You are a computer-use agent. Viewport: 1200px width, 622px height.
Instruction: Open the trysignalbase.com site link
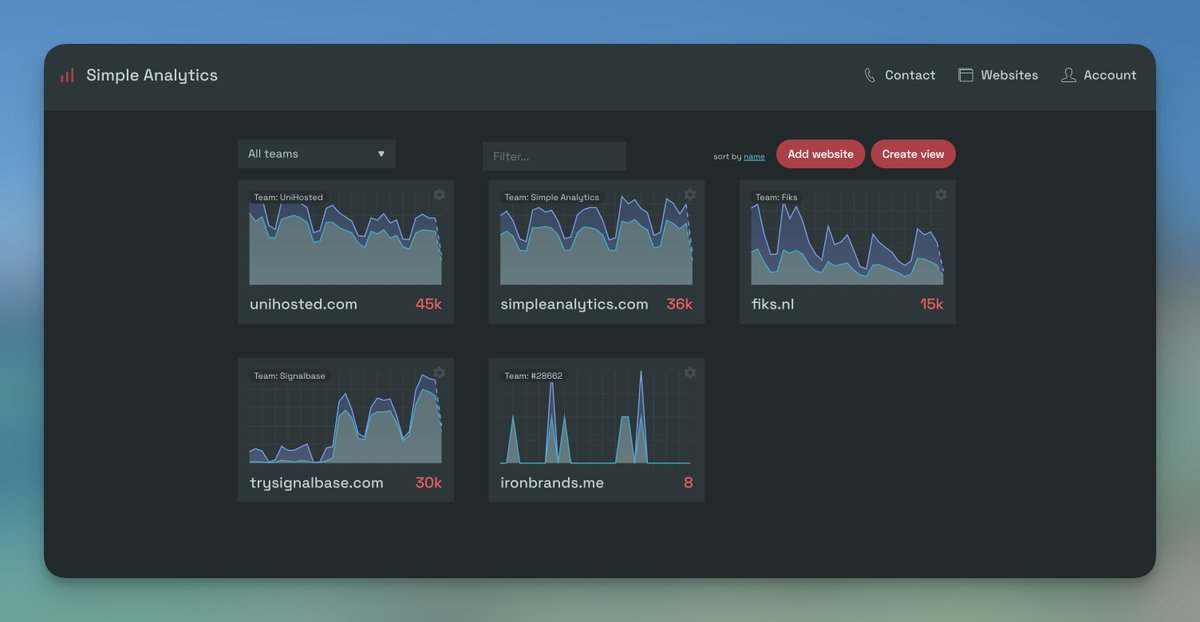click(316, 483)
